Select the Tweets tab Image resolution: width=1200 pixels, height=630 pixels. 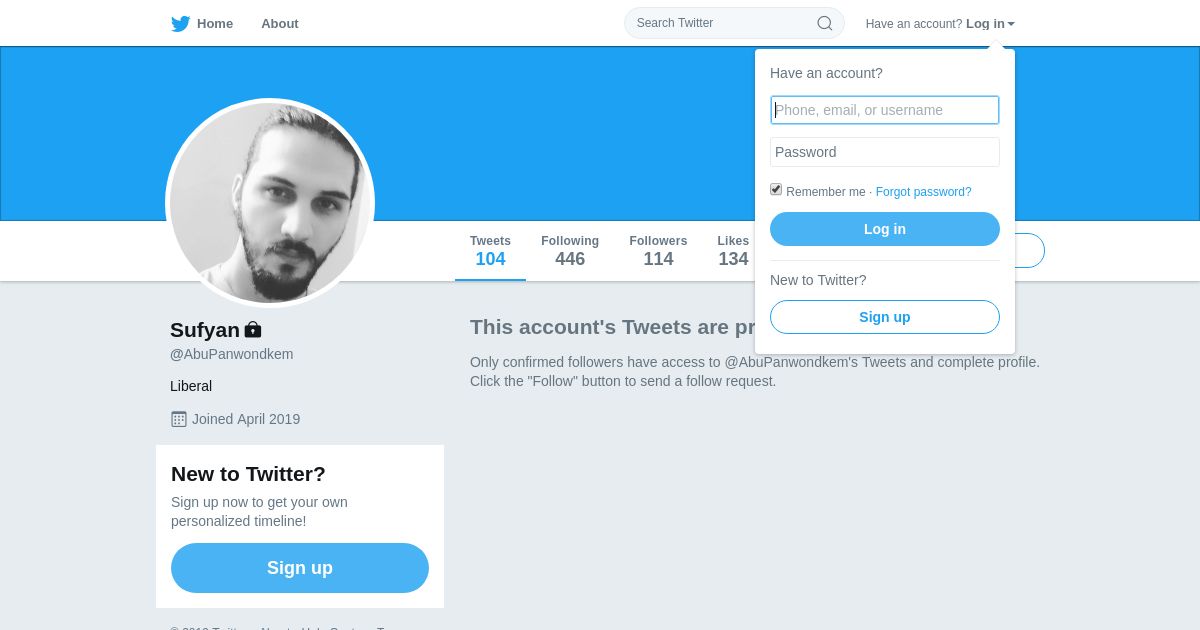(x=490, y=251)
